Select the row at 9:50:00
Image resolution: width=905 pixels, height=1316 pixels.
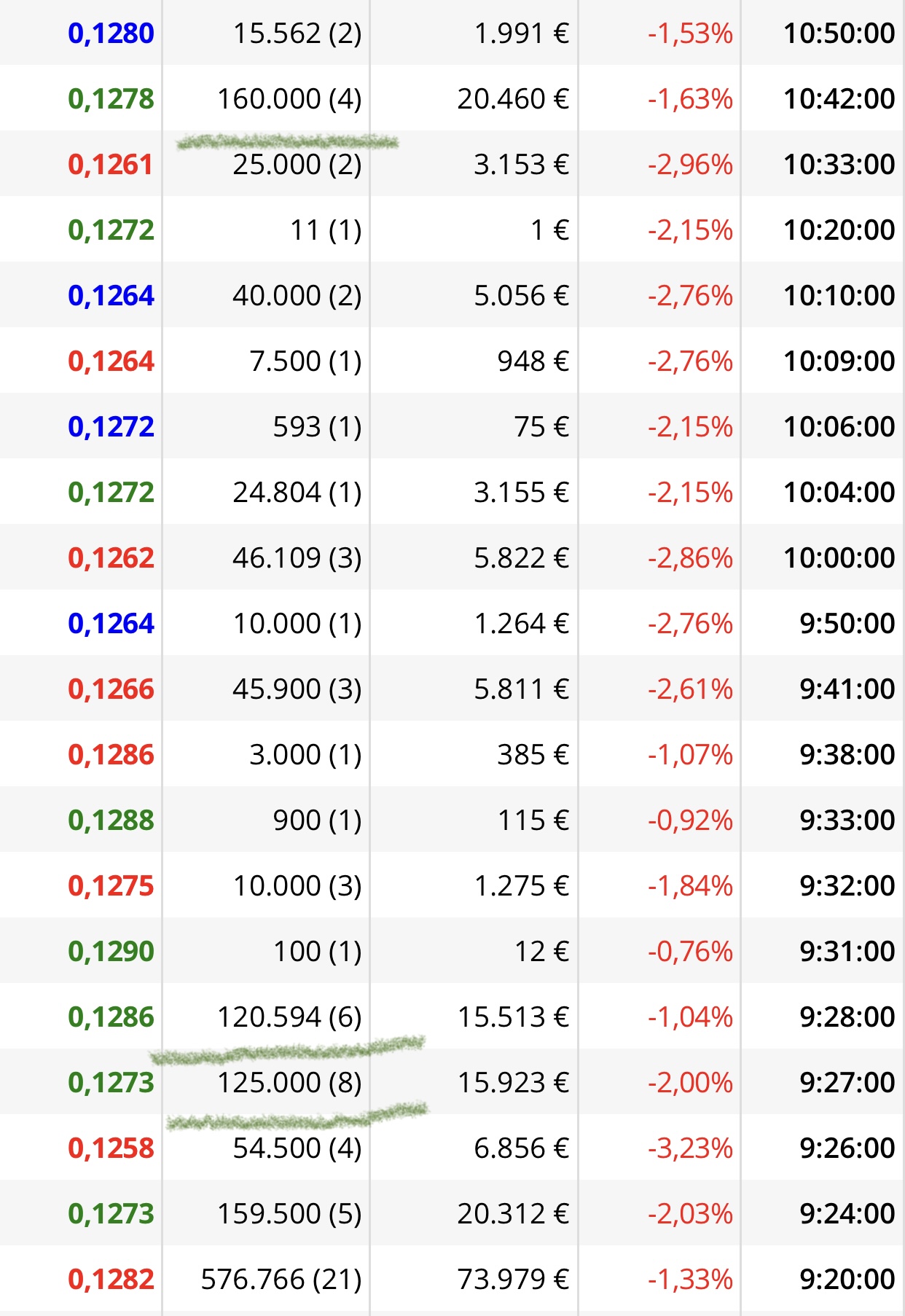point(452,623)
